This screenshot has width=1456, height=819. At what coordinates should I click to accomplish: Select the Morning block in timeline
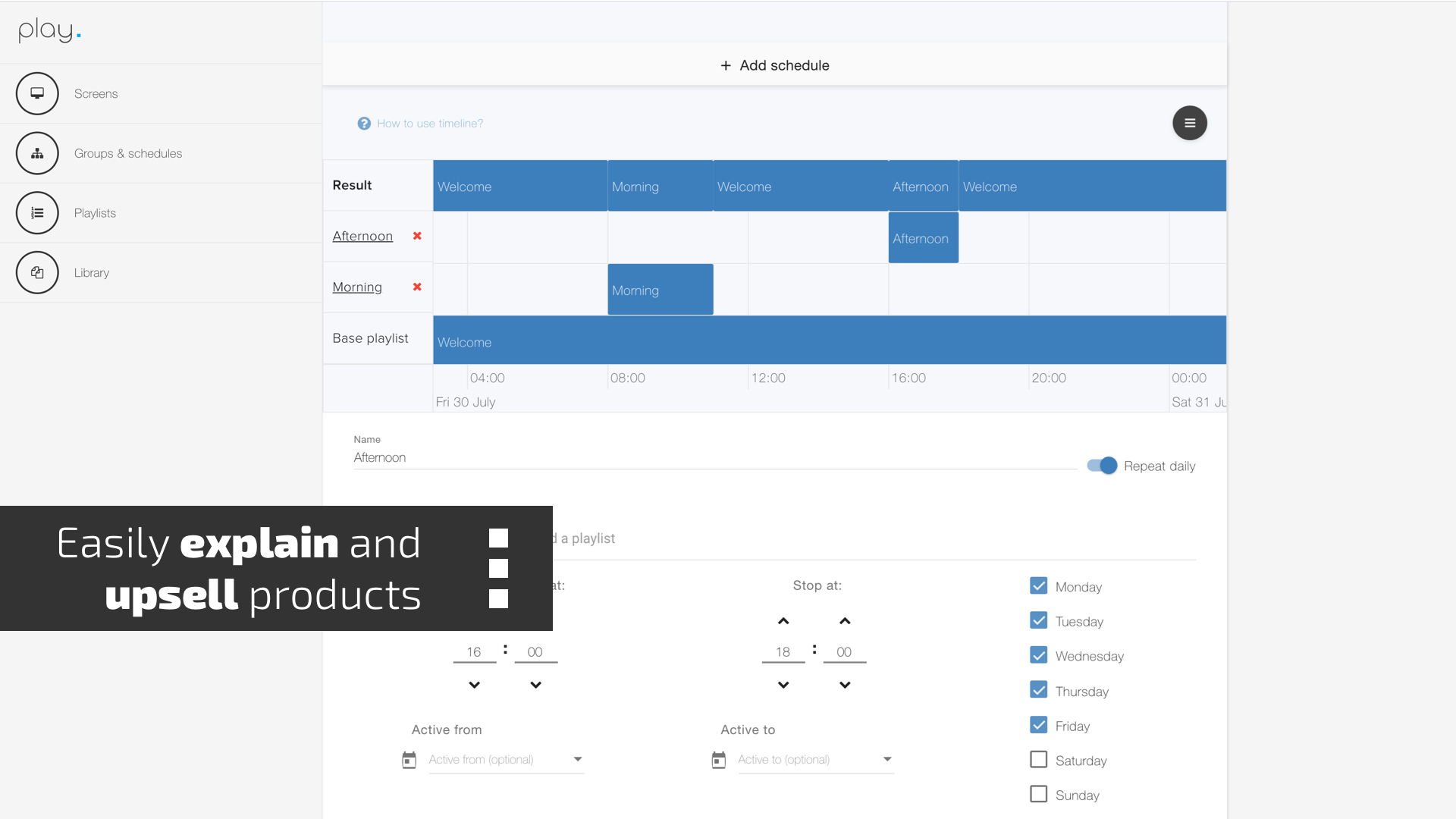click(x=660, y=290)
